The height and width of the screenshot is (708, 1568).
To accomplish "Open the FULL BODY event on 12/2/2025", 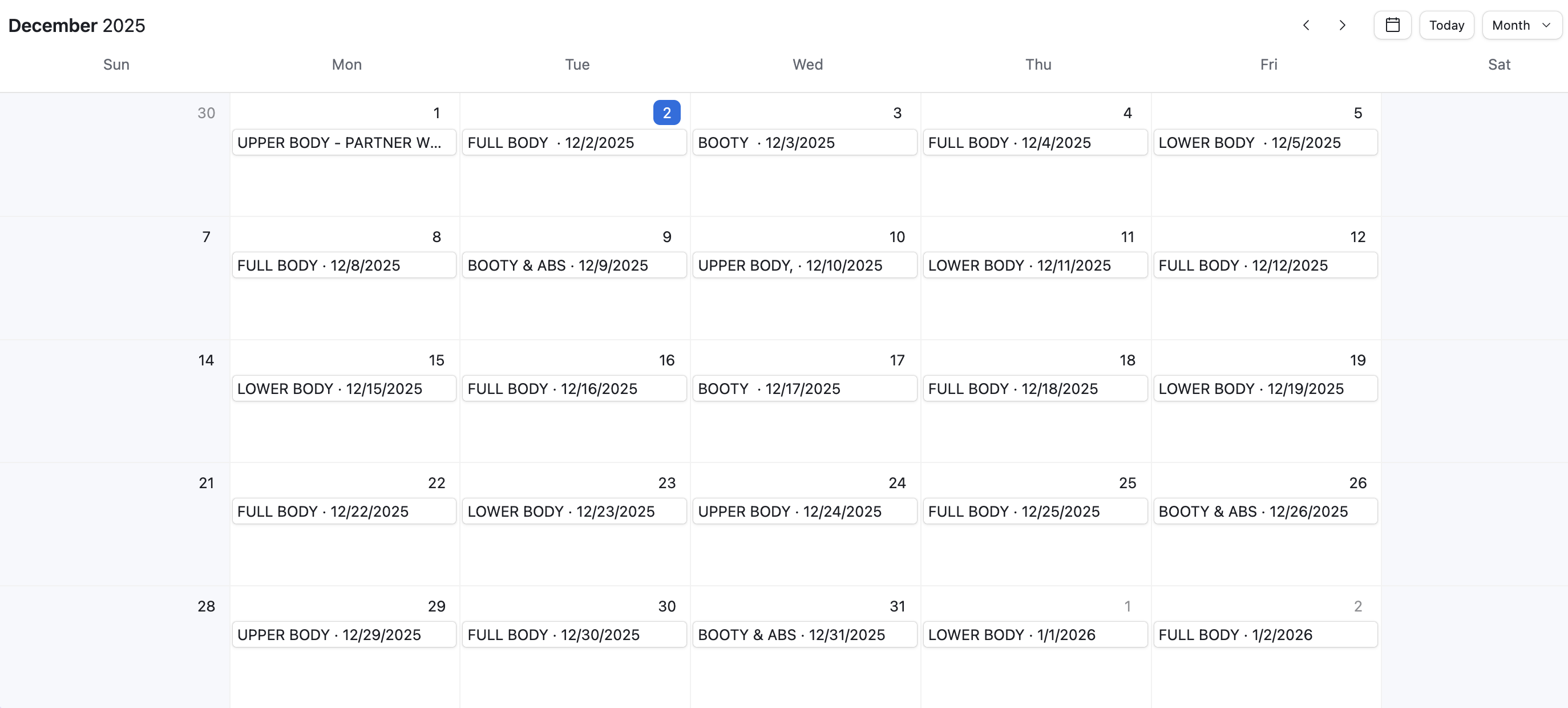I will pyautogui.click(x=574, y=142).
